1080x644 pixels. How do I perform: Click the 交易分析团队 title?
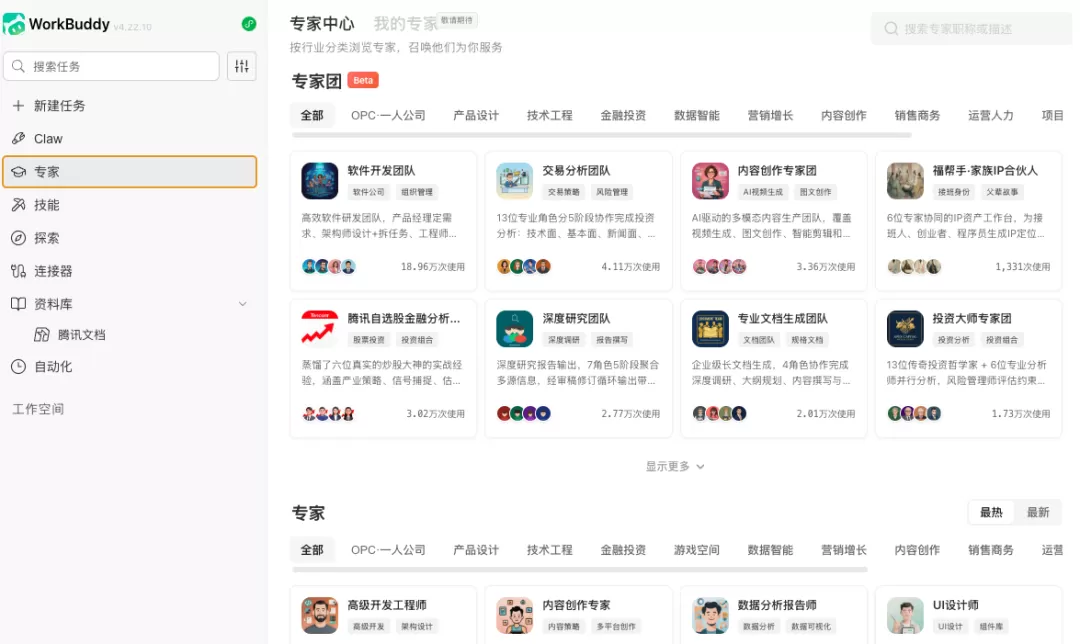(576, 170)
